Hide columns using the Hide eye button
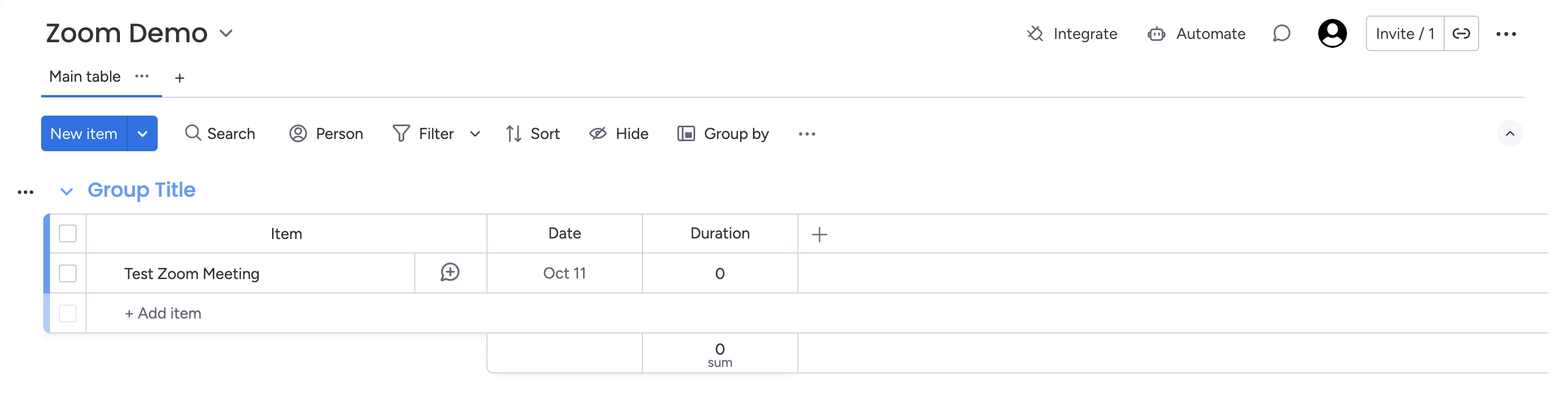1568x398 pixels. coord(619,133)
